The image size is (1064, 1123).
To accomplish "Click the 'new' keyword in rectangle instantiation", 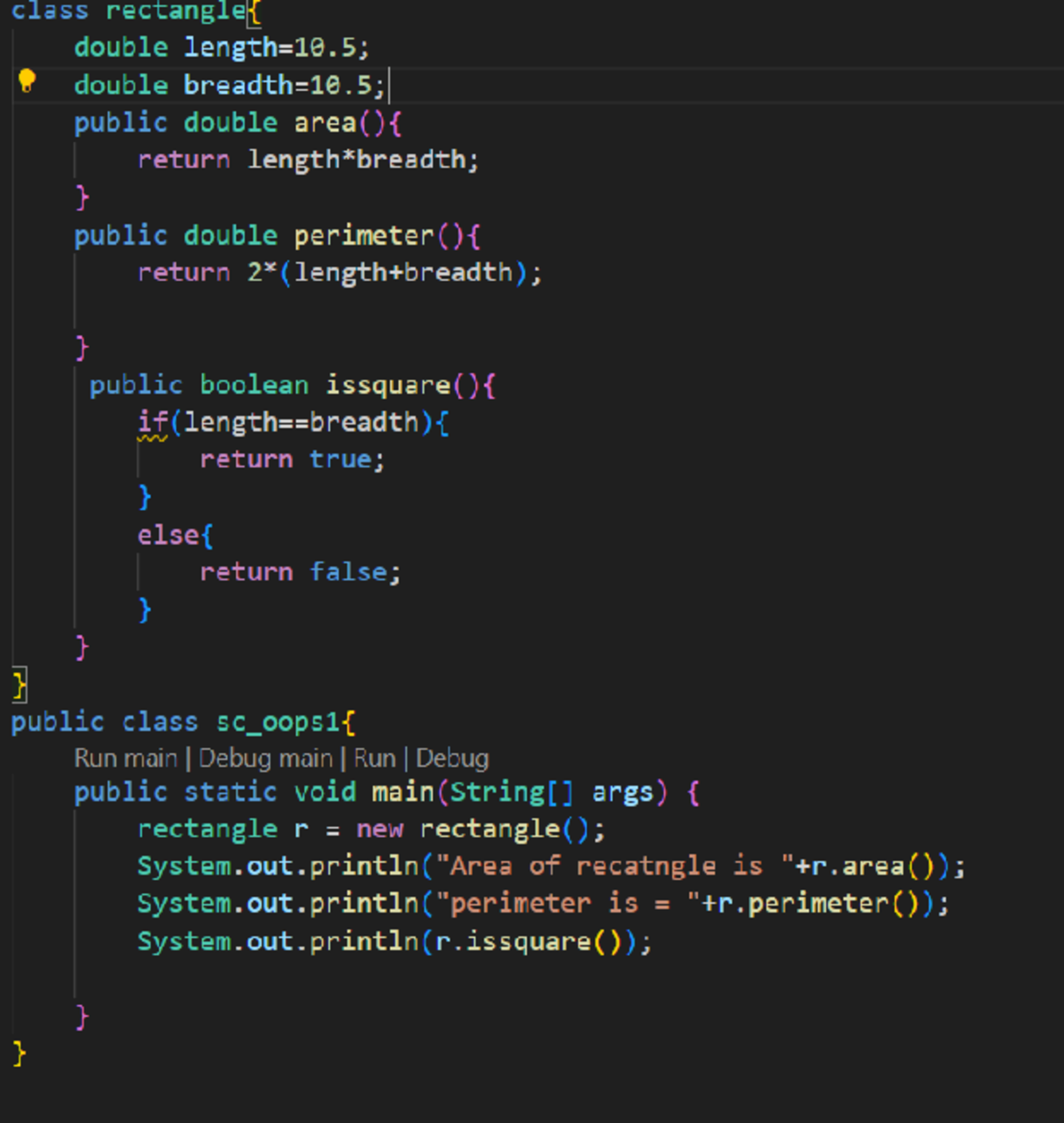I will [x=379, y=829].
